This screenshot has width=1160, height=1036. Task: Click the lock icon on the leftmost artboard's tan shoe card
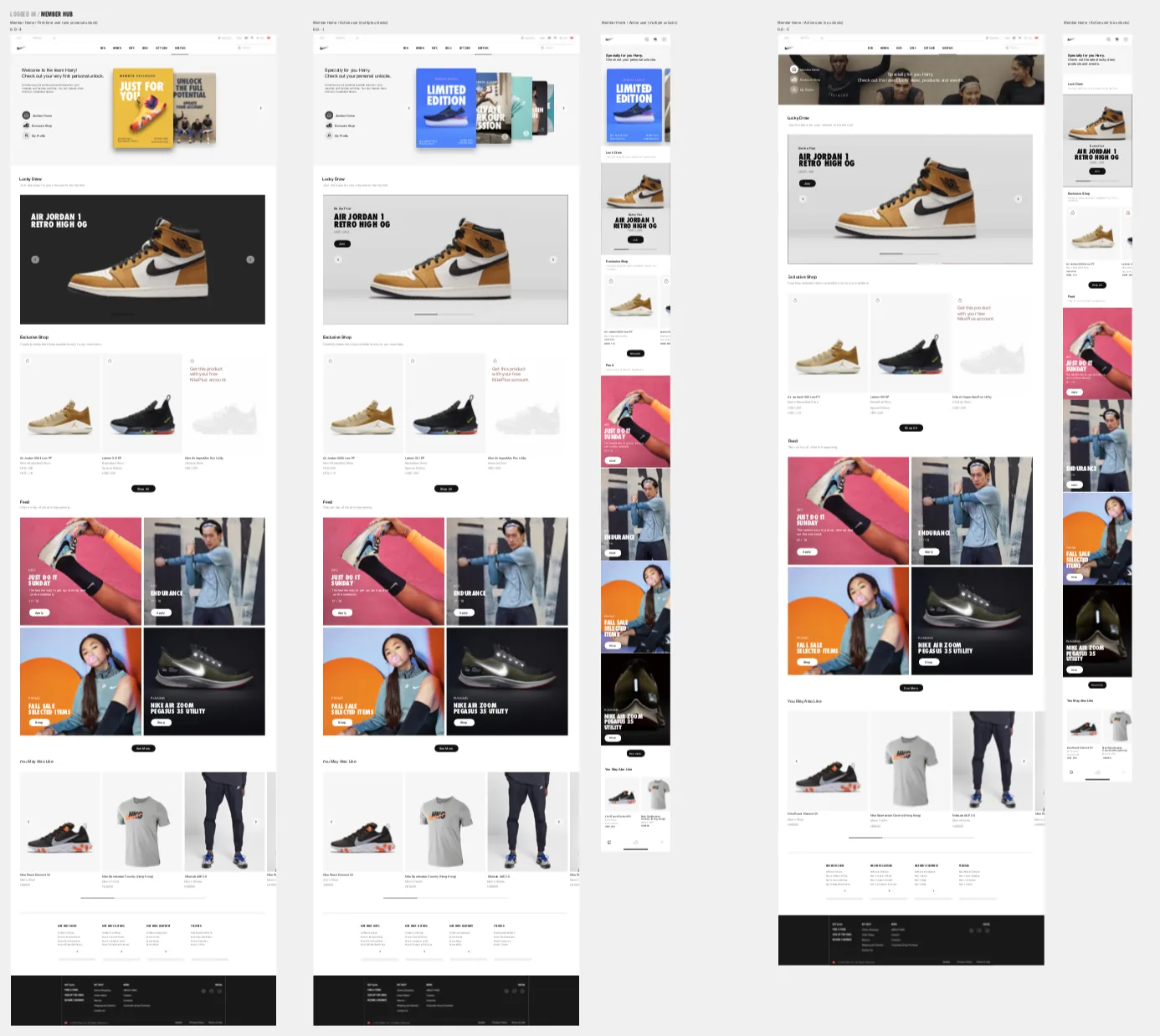28,361
